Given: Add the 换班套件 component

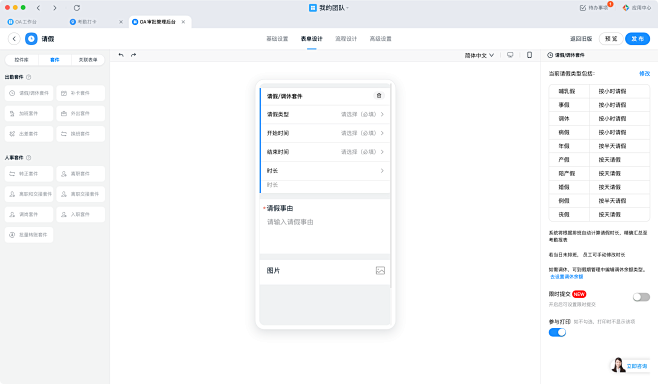Looking at the screenshot, I should pyautogui.click(x=81, y=134).
